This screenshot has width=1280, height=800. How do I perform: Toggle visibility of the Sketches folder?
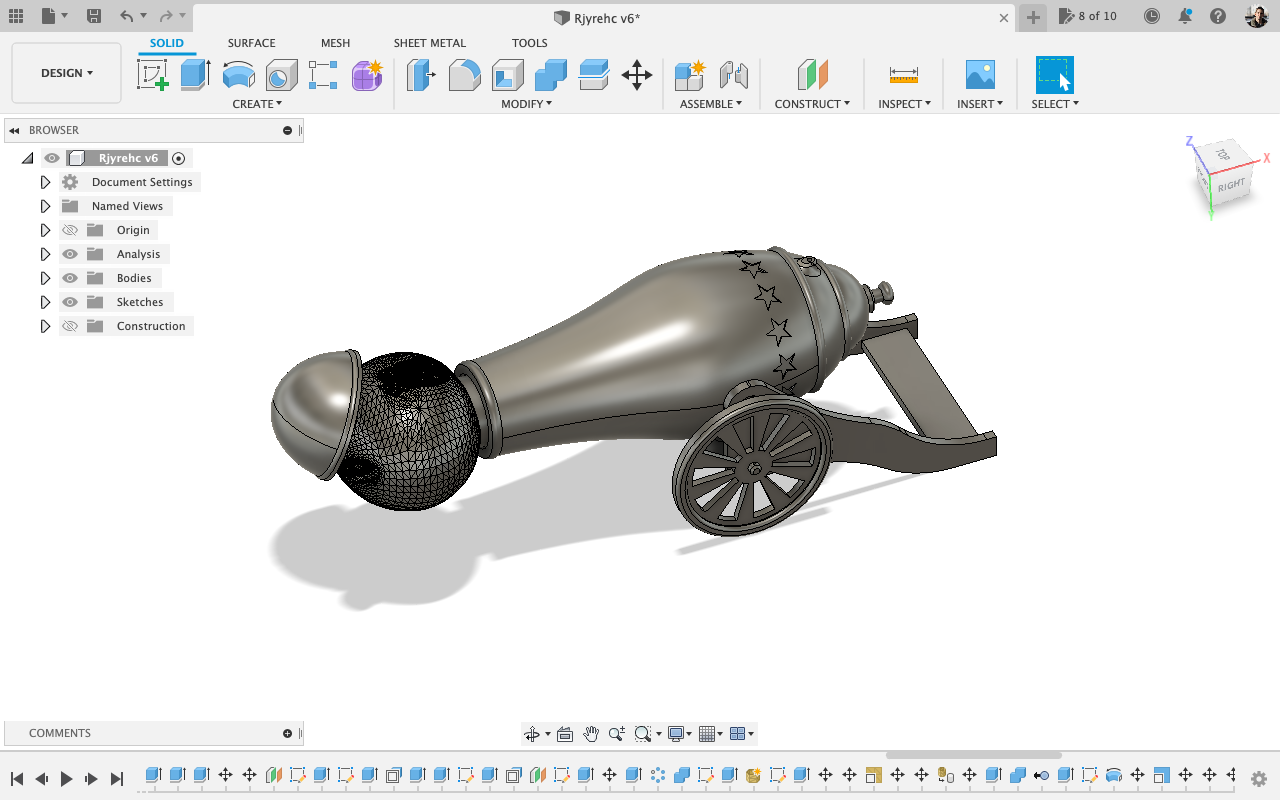(70, 302)
